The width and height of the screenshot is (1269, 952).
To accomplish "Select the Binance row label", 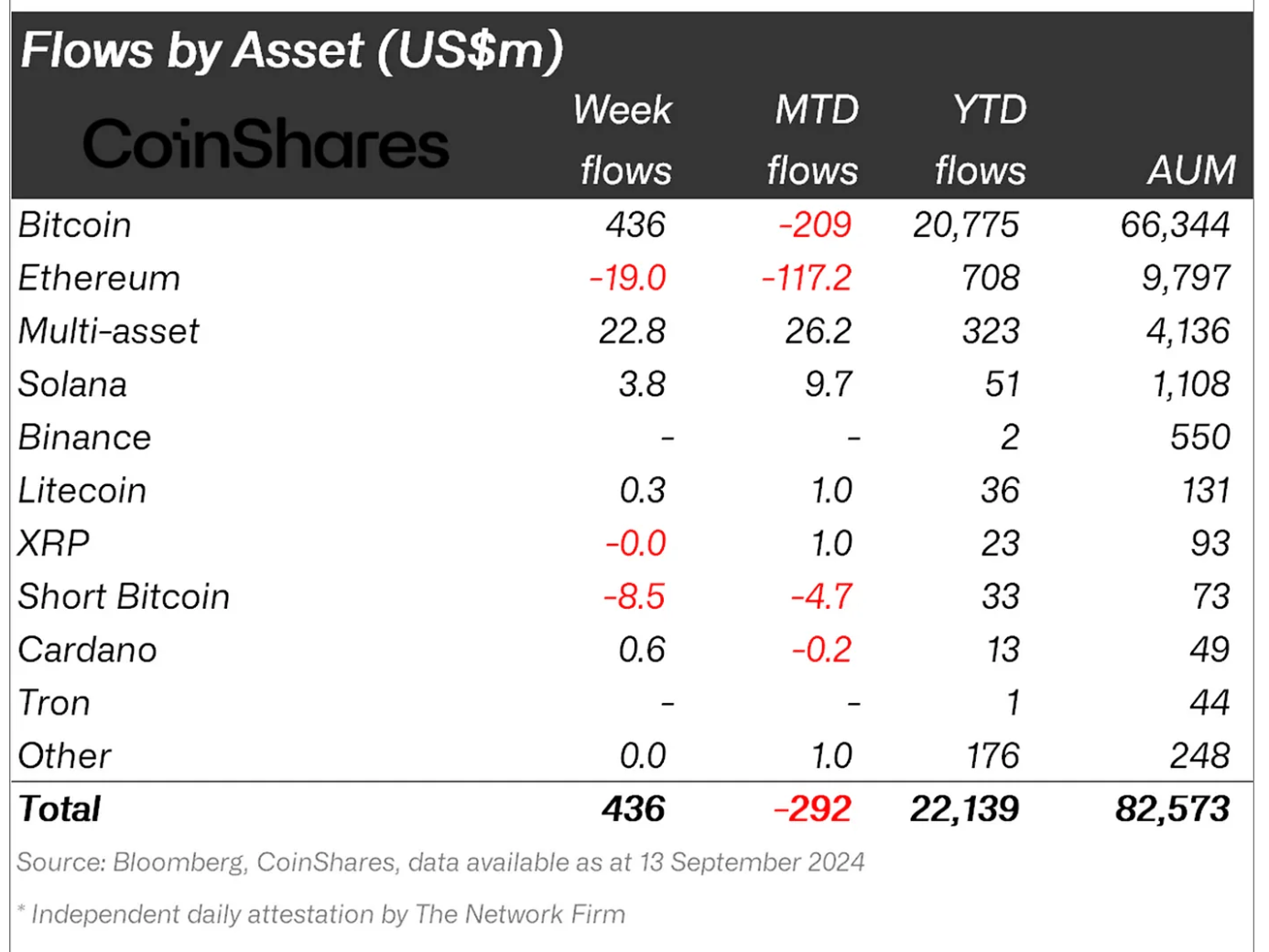I will [x=84, y=438].
